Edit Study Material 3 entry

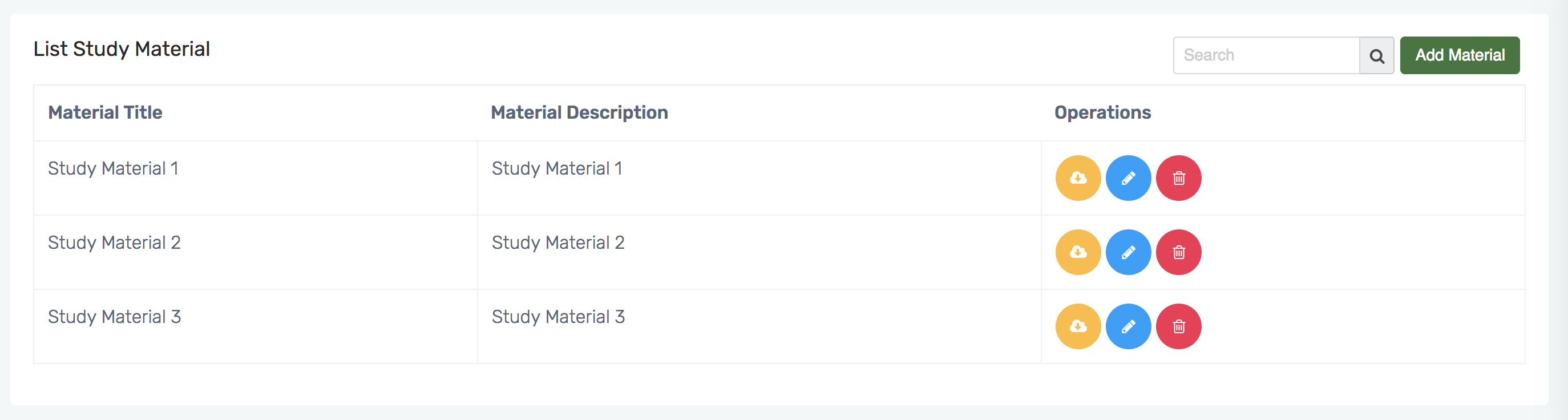[1128, 326]
